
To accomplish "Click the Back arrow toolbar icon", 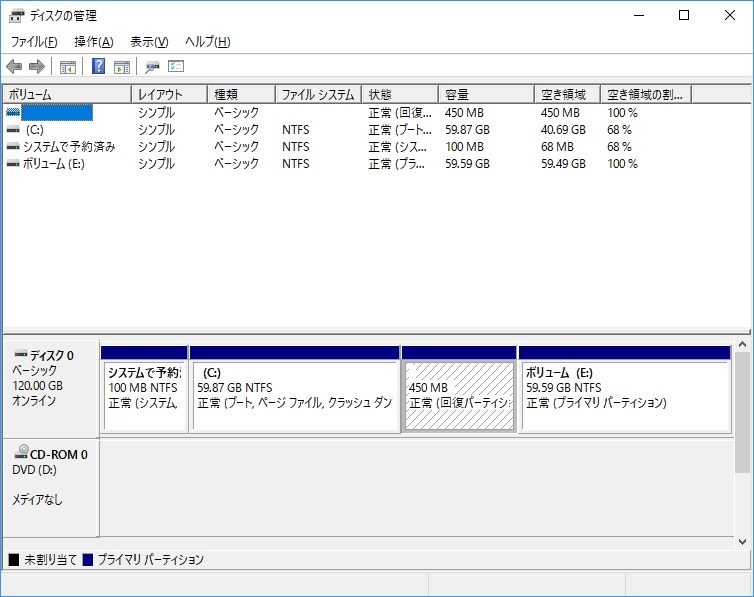I will 14,66.
